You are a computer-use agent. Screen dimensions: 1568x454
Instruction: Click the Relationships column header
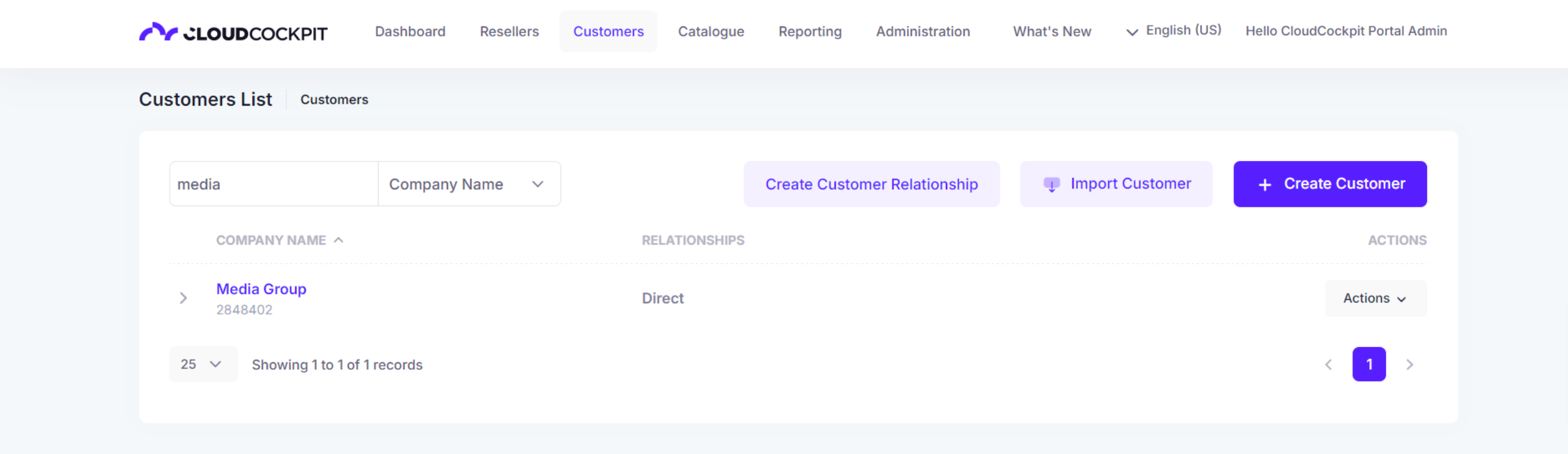click(693, 240)
